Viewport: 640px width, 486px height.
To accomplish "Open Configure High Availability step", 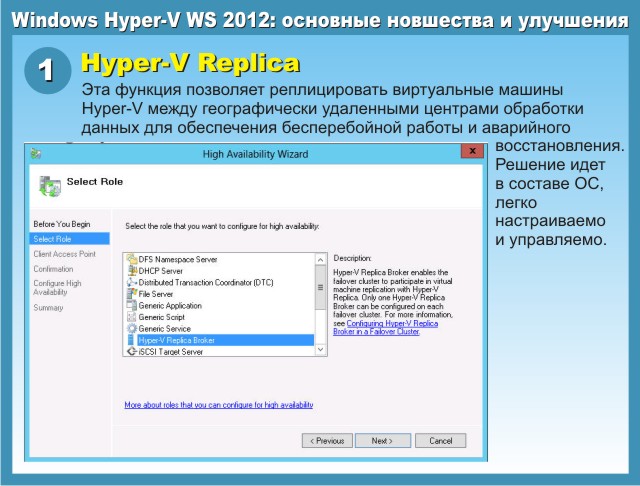I will pyautogui.click(x=57, y=287).
